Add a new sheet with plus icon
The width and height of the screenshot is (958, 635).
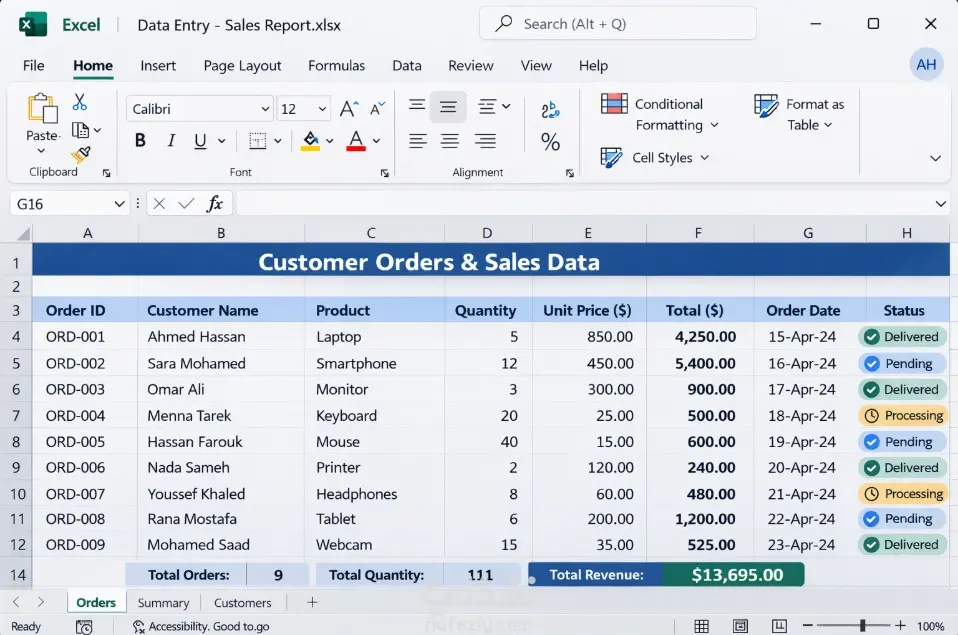point(312,602)
